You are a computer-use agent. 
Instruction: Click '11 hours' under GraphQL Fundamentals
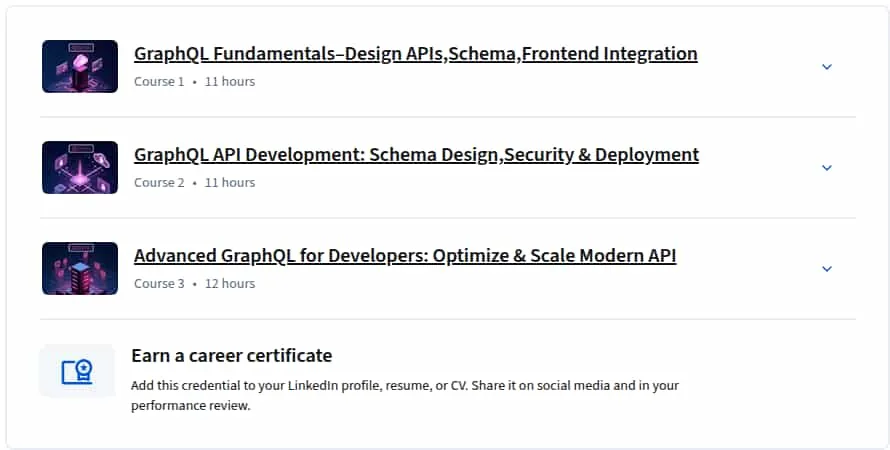point(230,82)
